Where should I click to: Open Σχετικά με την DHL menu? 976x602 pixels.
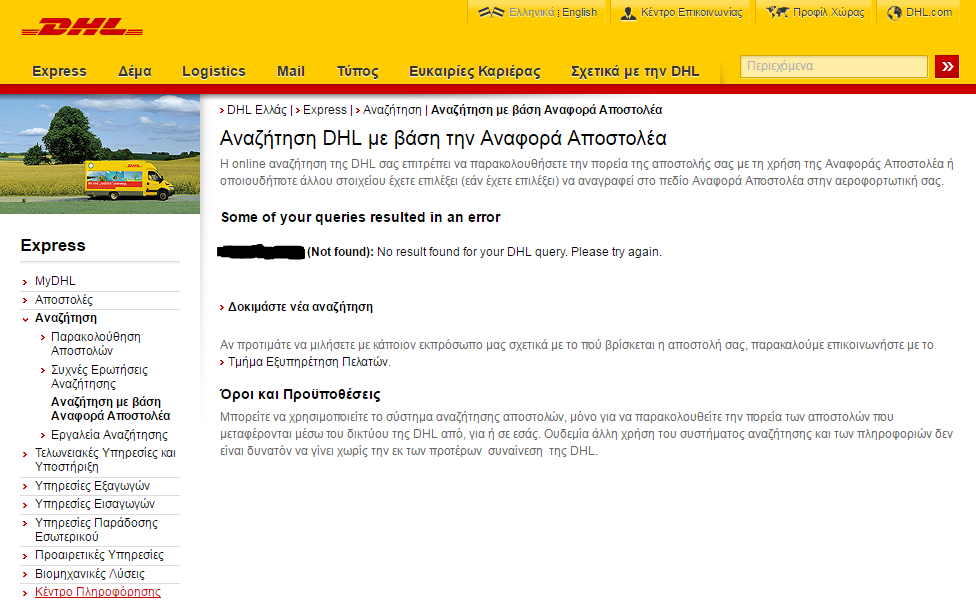pyautogui.click(x=635, y=71)
